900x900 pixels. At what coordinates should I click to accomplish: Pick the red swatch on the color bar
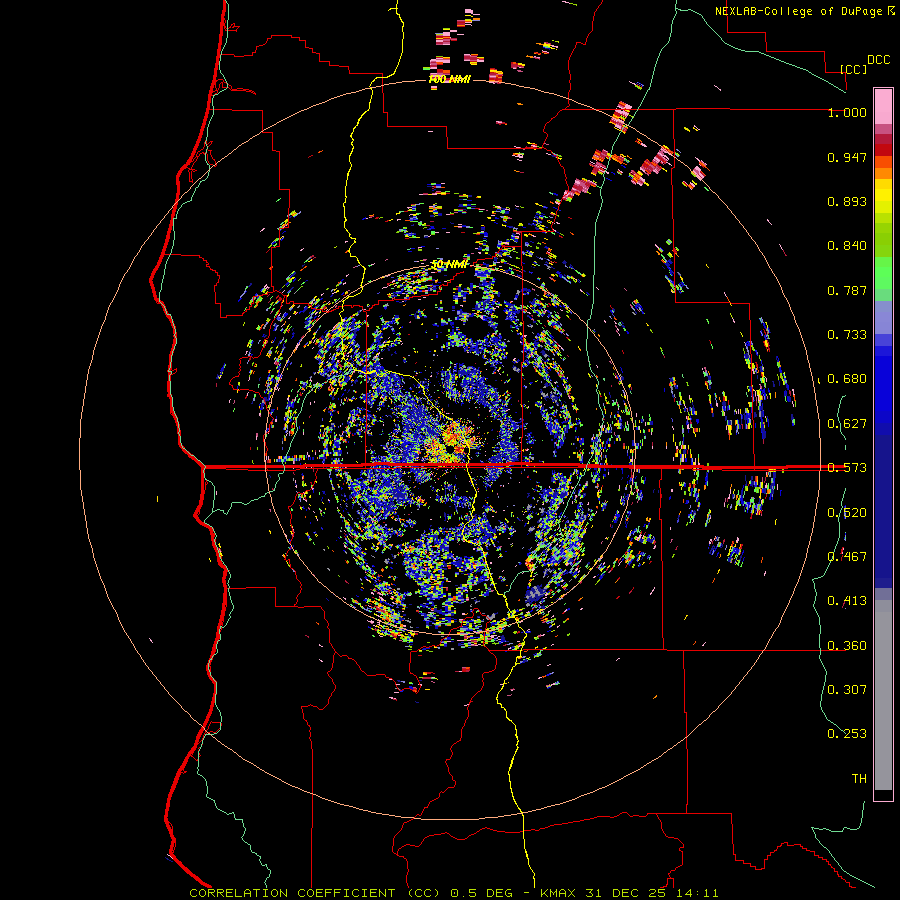coord(883,150)
